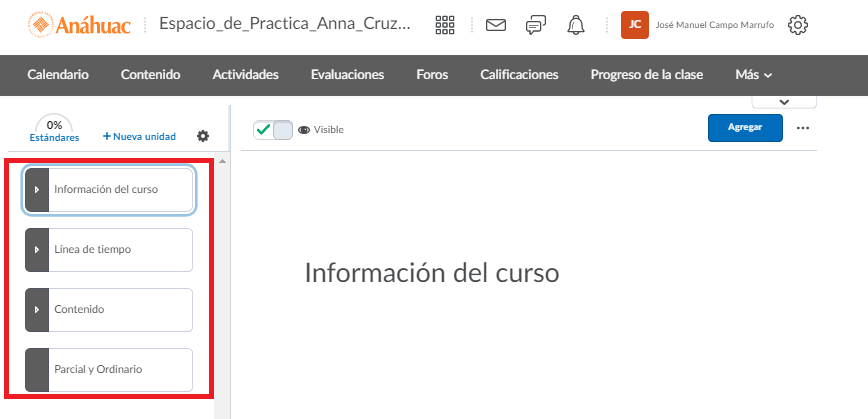Open the course selector grid icon
The width and height of the screenshot is (868, 419).
click(446, 26)
